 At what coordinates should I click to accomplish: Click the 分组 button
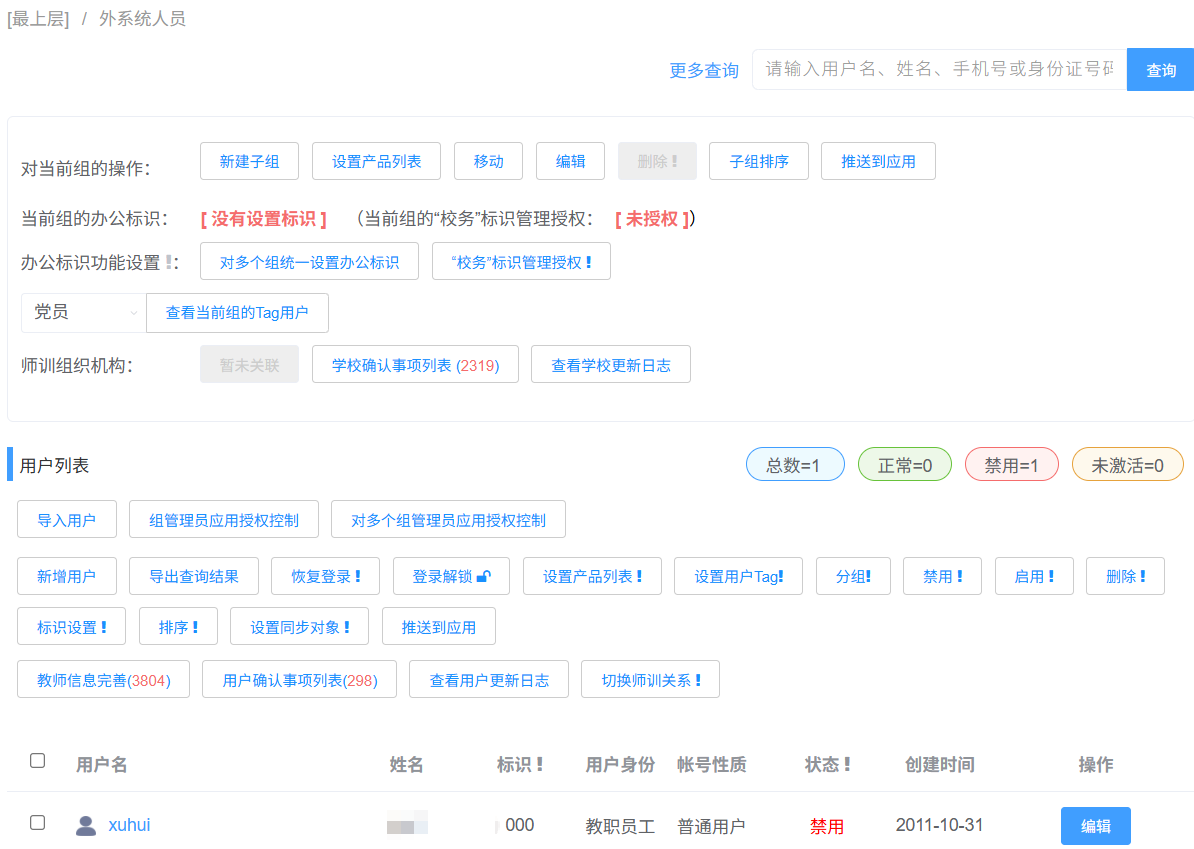click(x=853, y=576)
